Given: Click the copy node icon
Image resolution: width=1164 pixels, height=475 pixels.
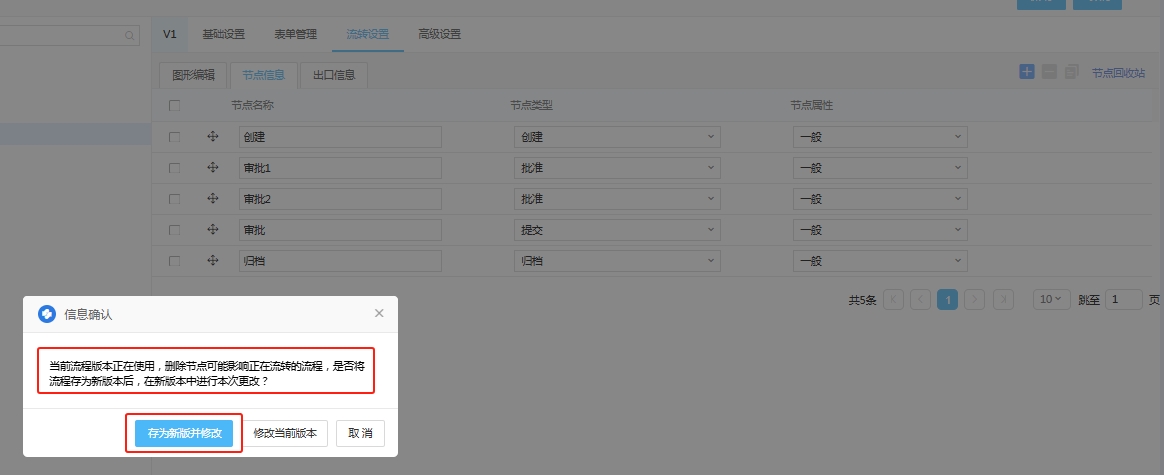Looking at the screenshot, I should pyautogui.click(x=1072, y=72).
